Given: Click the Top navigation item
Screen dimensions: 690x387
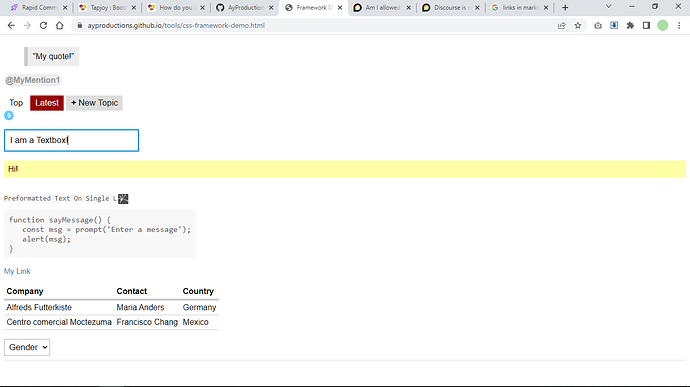Looking at the screenshot, I should point(16,103).
